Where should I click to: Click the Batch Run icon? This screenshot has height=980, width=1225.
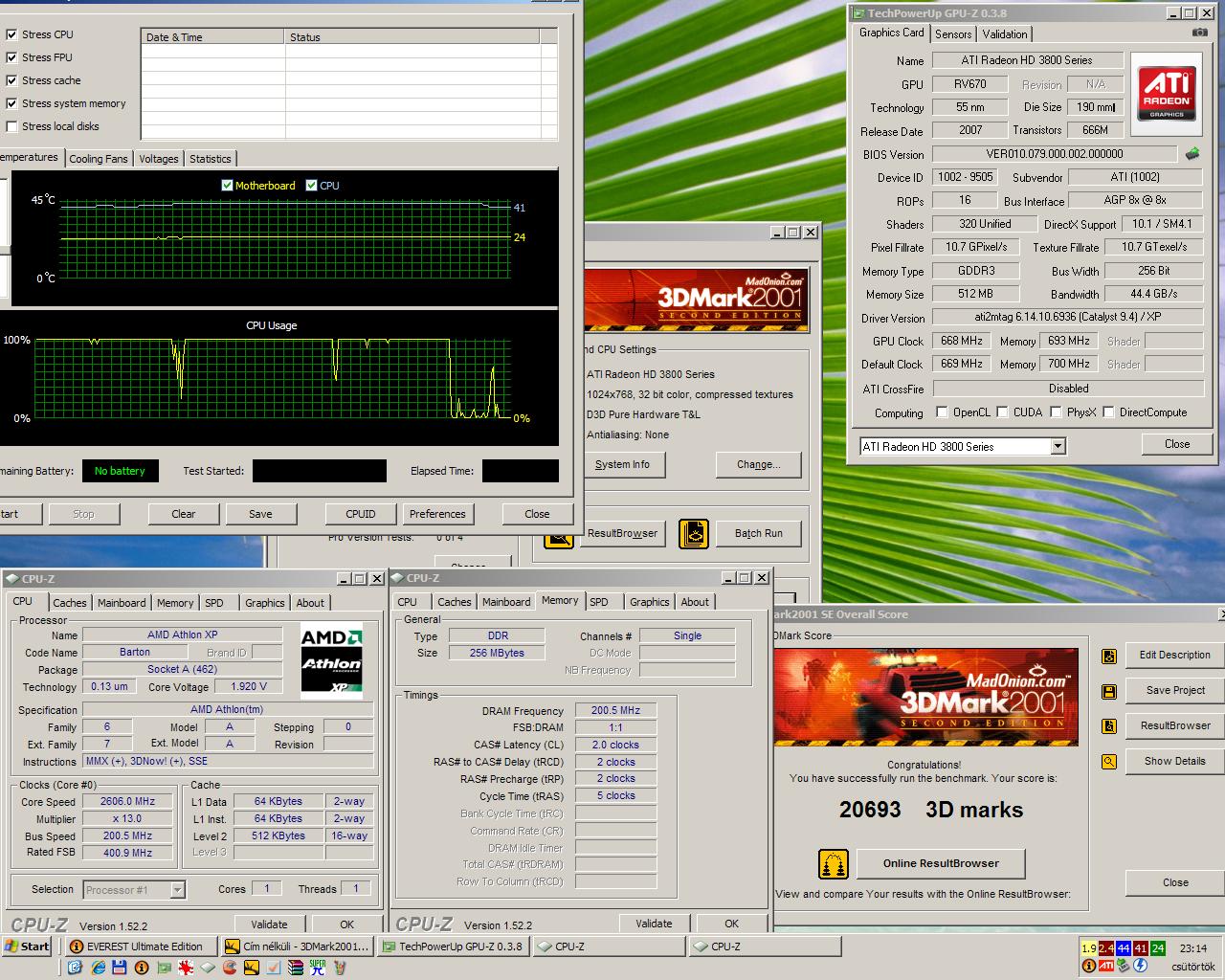click(x=694, y=534)
